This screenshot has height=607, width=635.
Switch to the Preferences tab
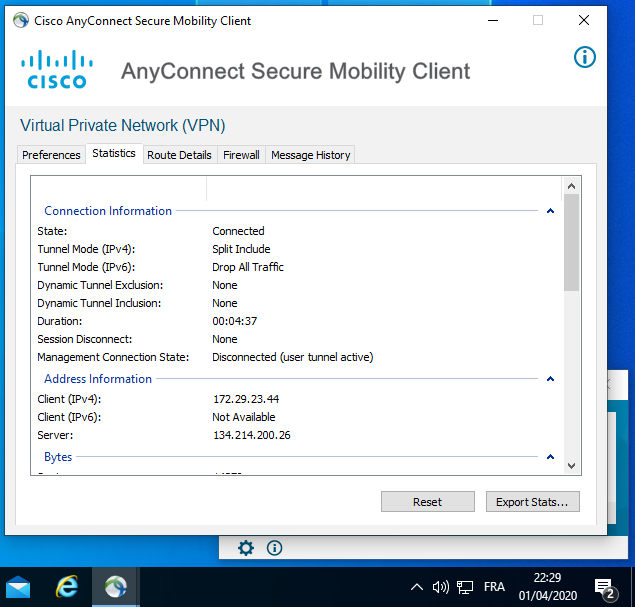(x=51, y=155)
